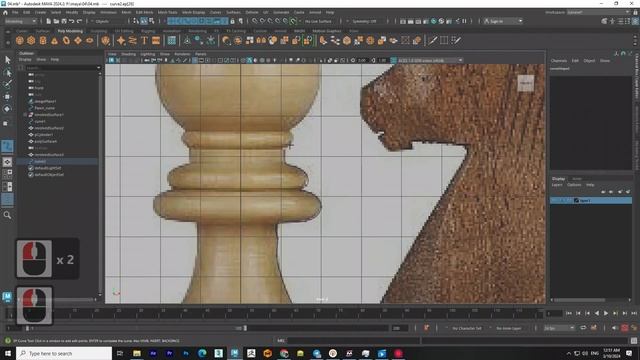Open the Symmetry Off dropdown
The image size is (640, 360).
(x=364, y=21)
